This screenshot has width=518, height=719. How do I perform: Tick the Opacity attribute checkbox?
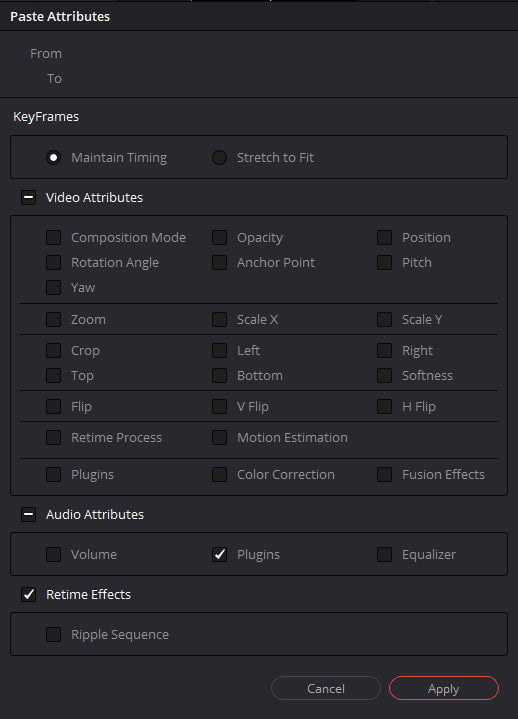pos(219,238)
